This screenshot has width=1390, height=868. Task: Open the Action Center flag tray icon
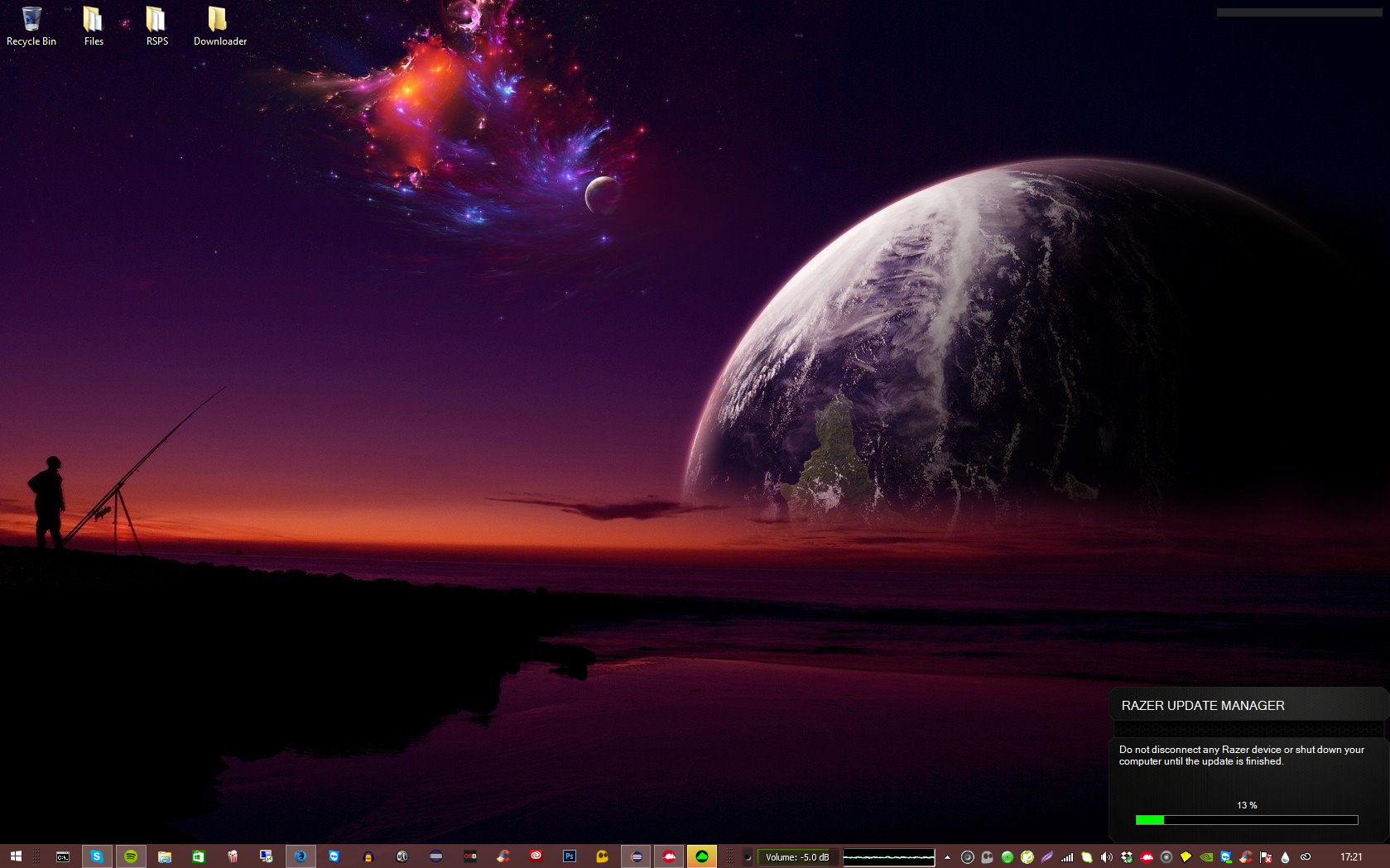[1266, 857]
